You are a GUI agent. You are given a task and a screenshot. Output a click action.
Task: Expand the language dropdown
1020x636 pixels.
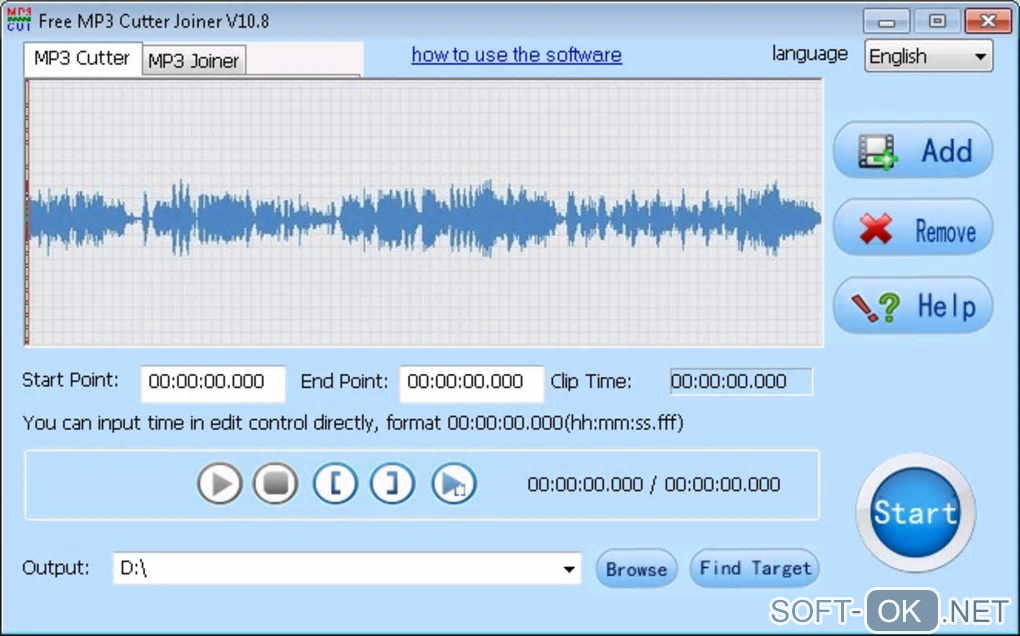coord(928,56)
